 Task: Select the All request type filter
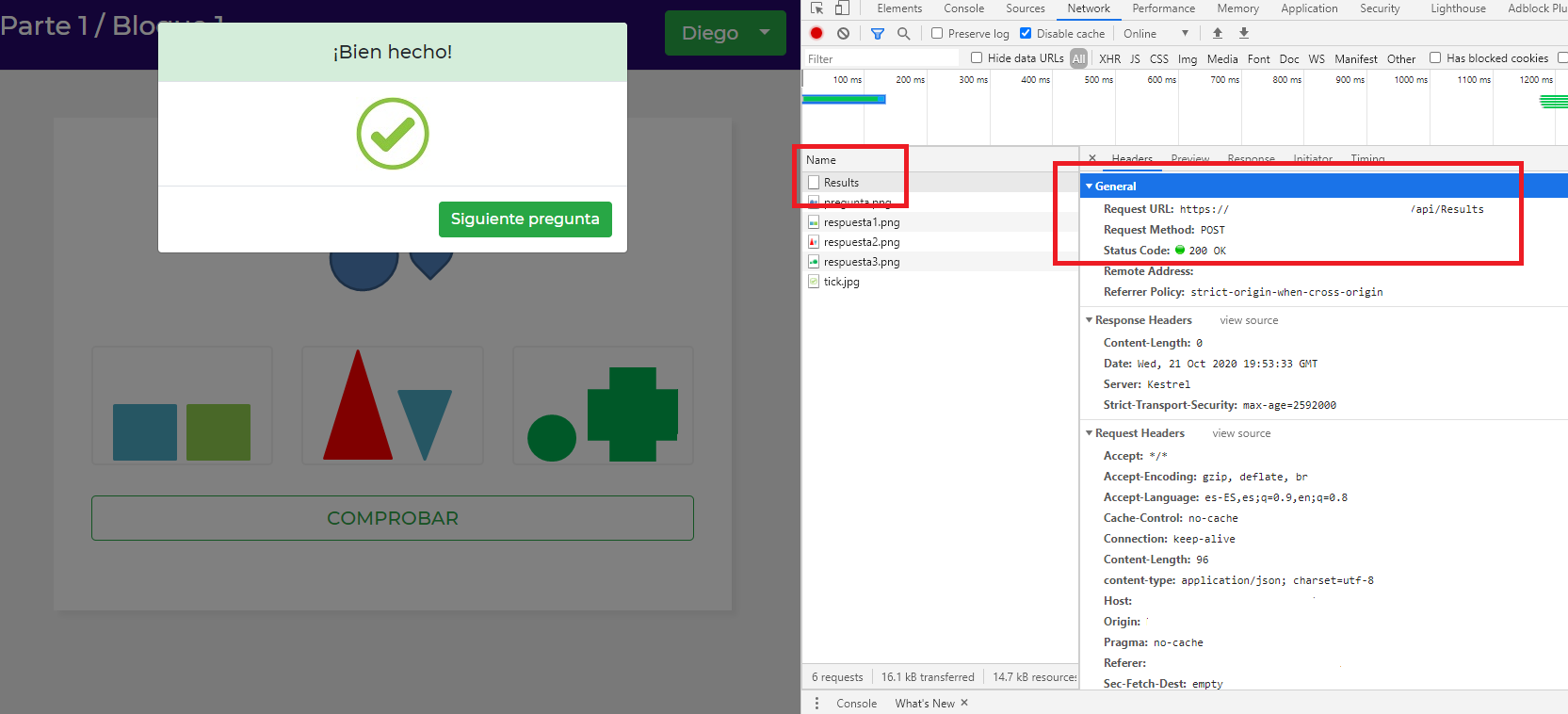[x=1079, y=58]
